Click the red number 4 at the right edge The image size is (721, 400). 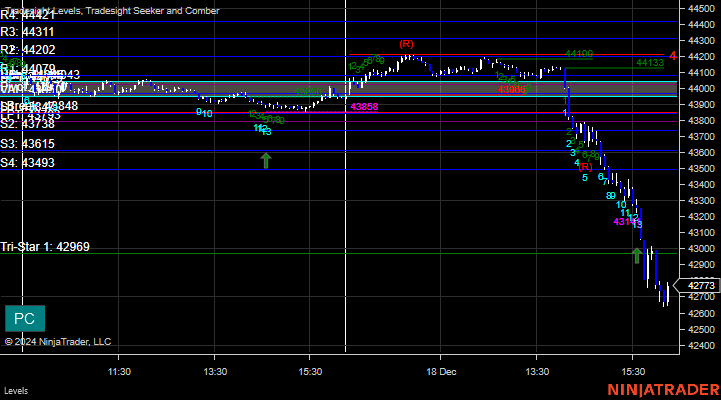pos(673,56)
